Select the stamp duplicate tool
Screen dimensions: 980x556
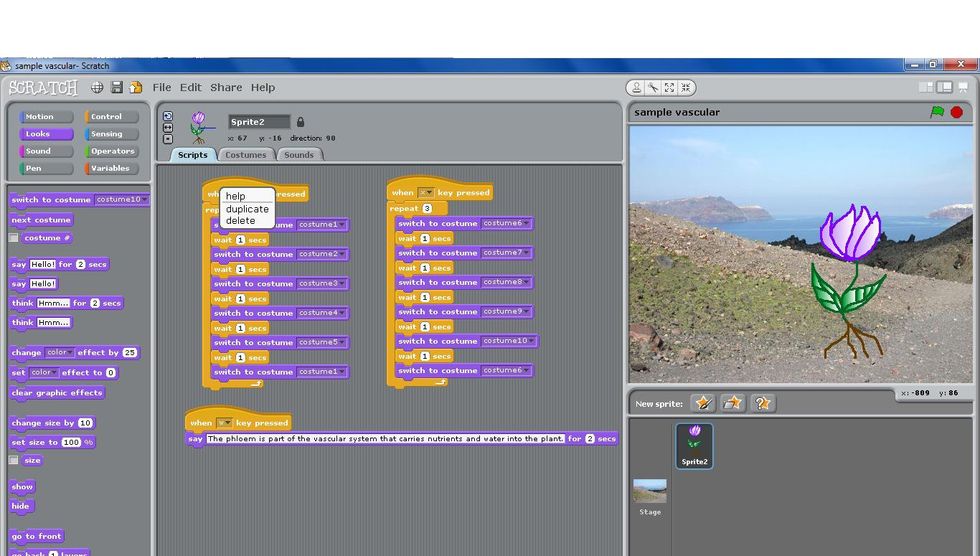pos(636,88)
